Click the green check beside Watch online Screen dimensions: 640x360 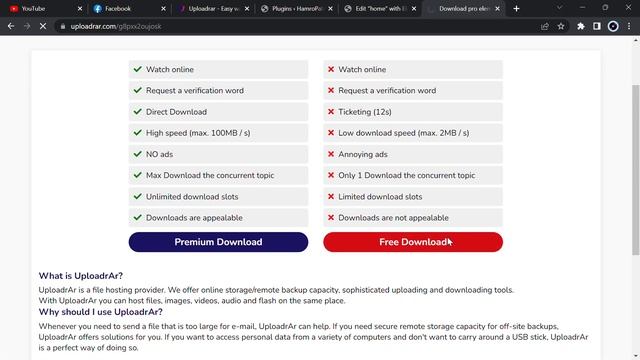(138, 69)
